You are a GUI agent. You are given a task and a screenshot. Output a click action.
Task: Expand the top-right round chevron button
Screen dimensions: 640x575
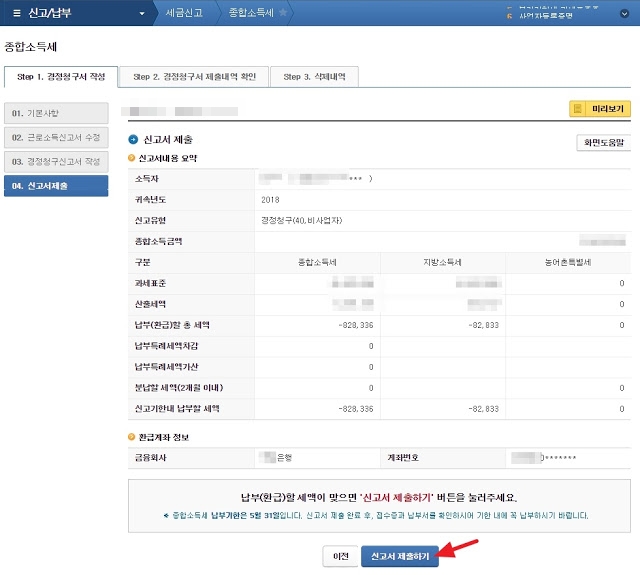[624, 13]
